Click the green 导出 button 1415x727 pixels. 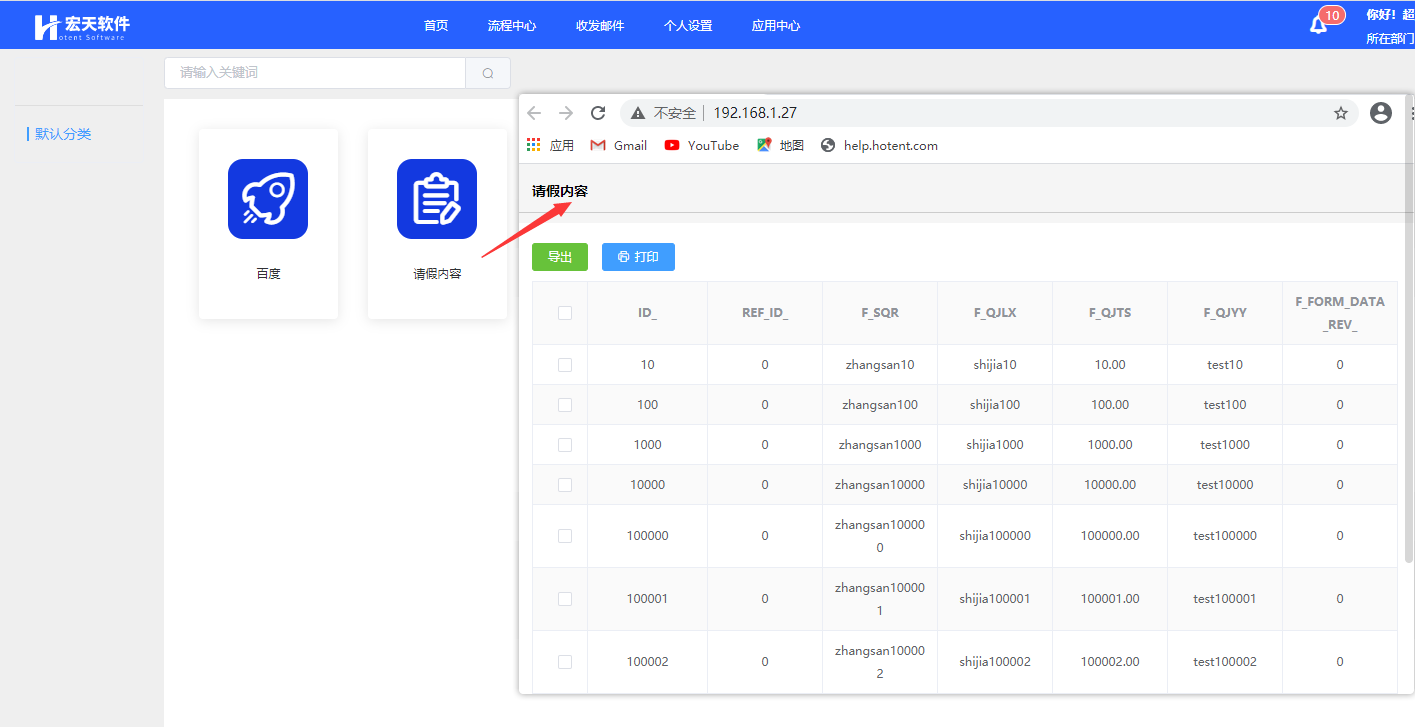click(x=560, y=257)
